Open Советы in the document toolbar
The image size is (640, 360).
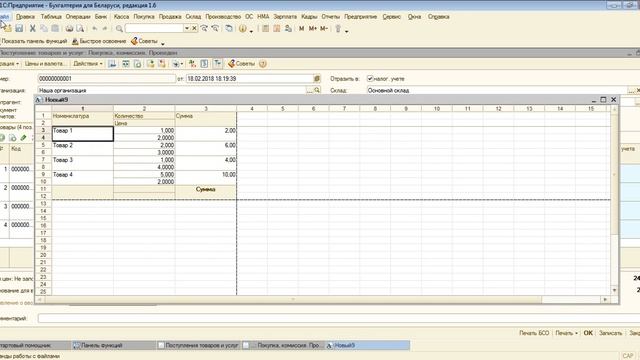click(x=241, y=64)
